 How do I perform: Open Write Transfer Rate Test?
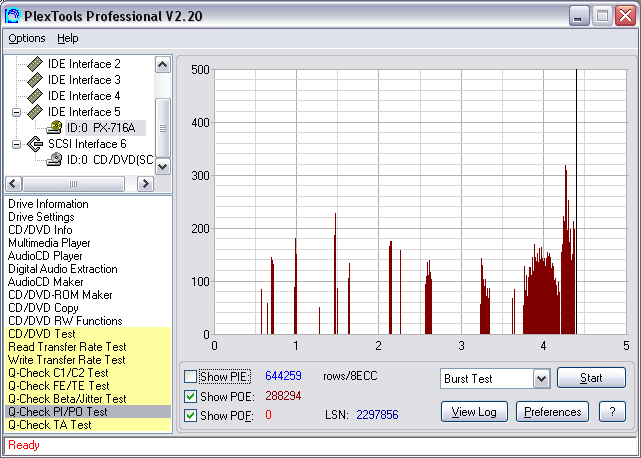88,360
